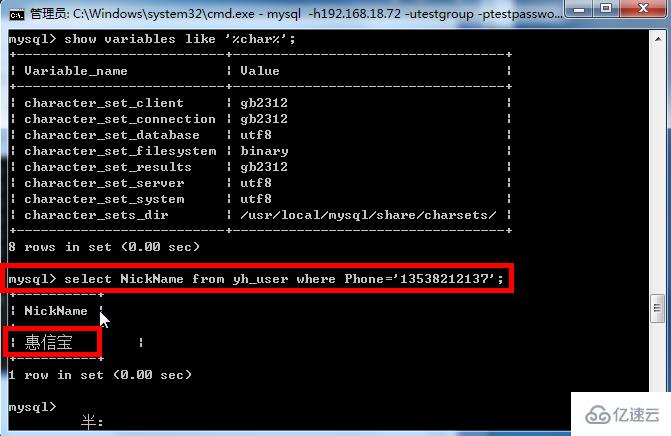Click the window title bar text

(x=296, y=14)
